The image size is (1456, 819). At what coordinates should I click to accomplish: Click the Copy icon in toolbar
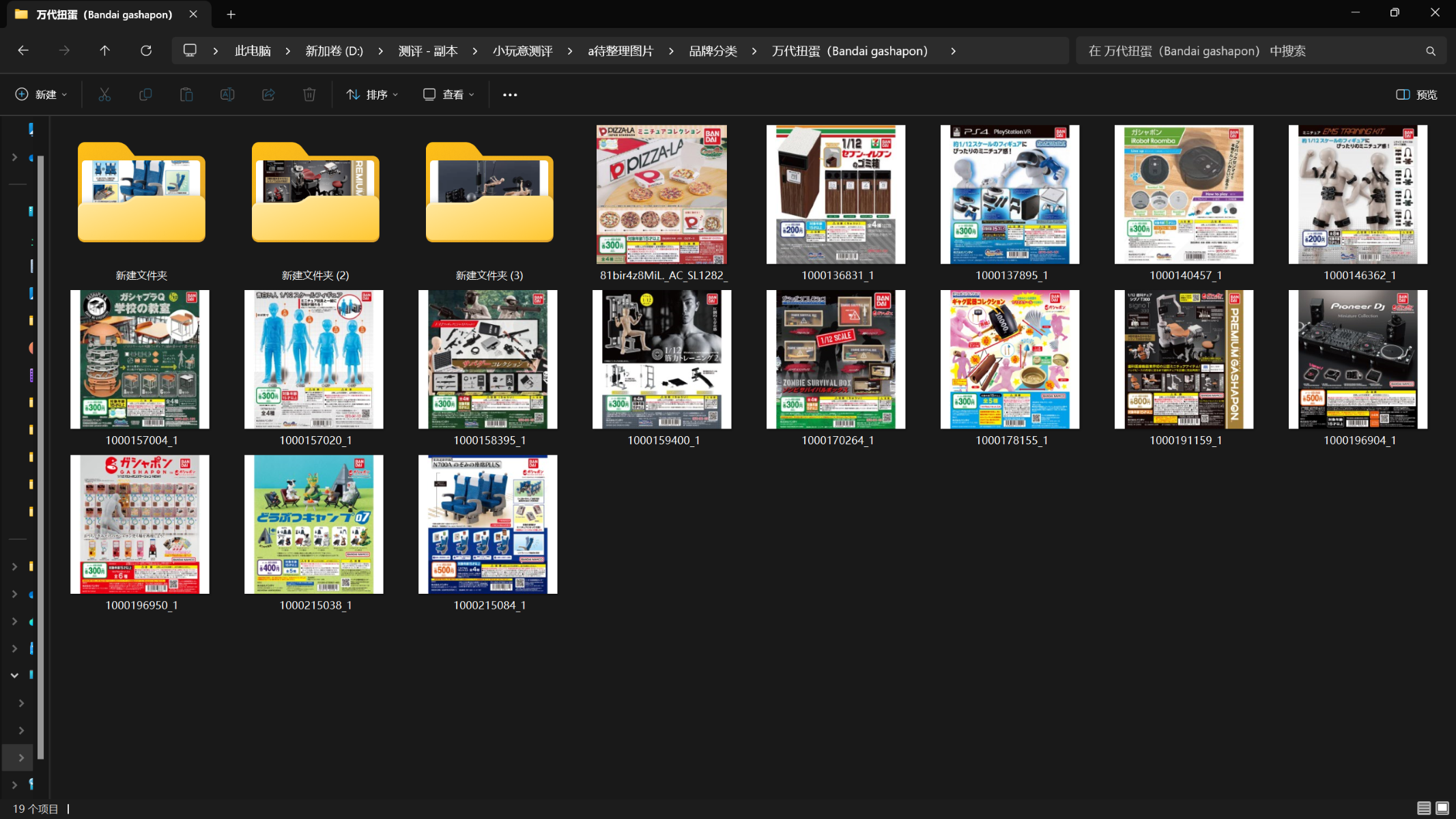[x=145, y=94]
